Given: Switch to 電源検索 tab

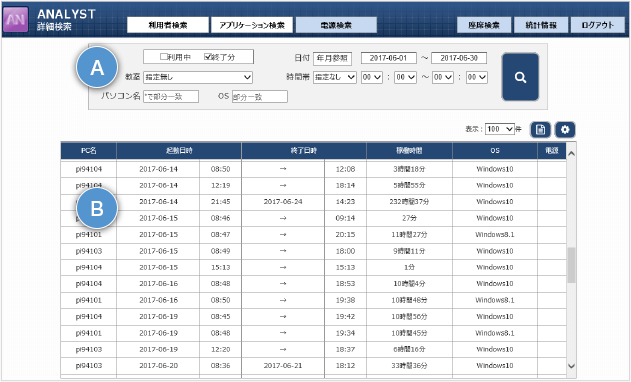Looking at the screenshot, I should (x=336, y=25).
